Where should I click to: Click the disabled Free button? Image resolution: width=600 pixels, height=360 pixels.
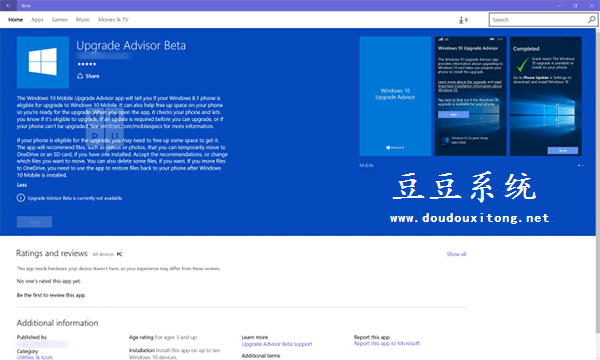(x=34, y=222)
